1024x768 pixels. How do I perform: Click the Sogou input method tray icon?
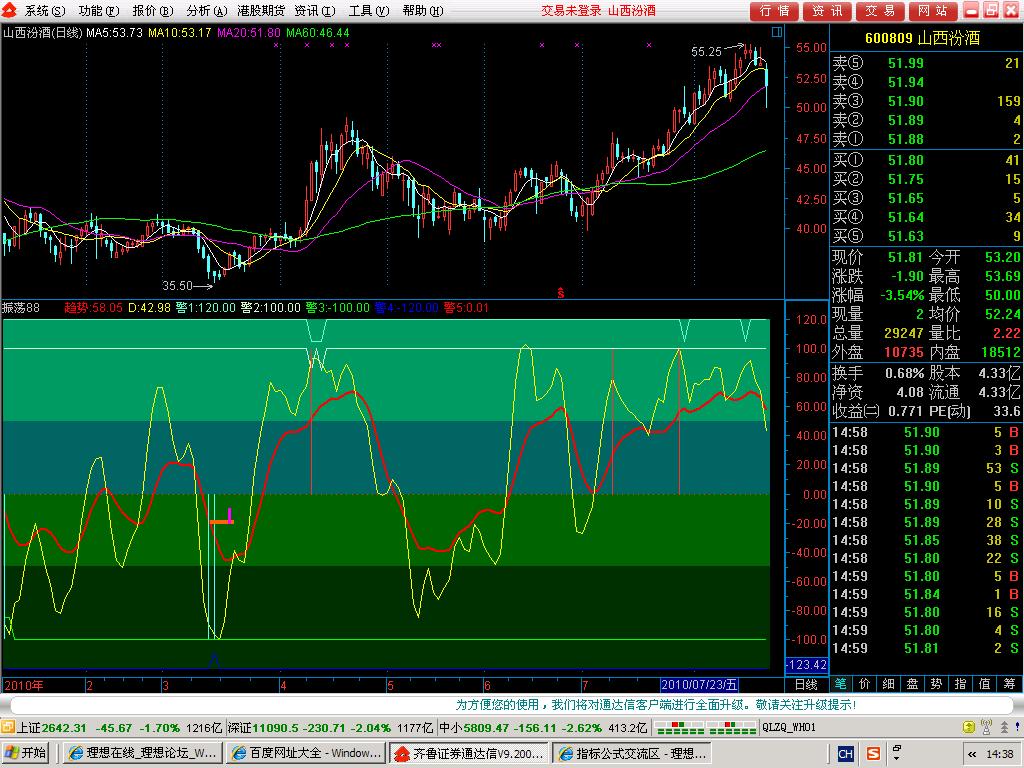[873, 753]
